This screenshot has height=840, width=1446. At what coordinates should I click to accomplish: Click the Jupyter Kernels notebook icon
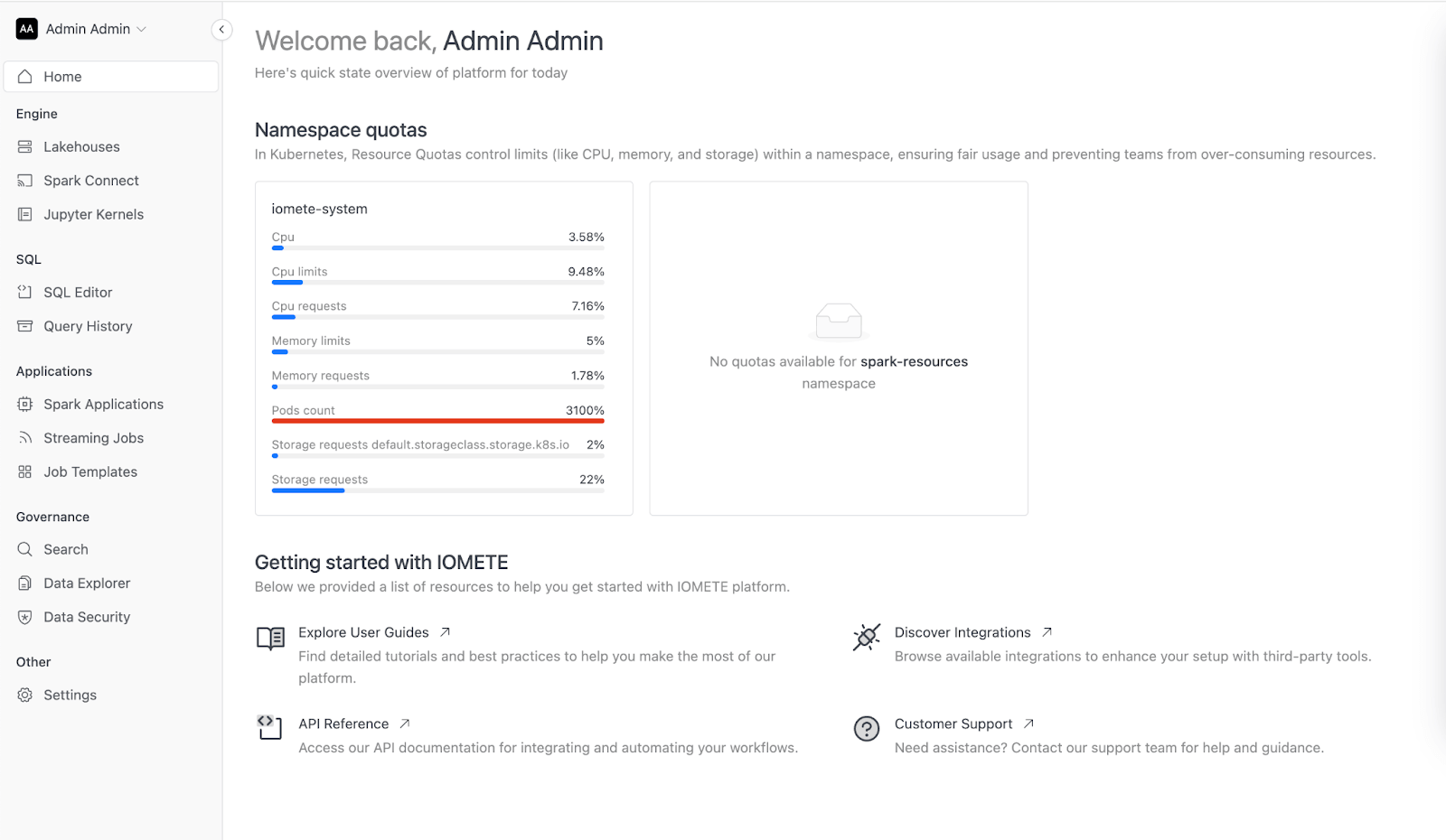25,214
